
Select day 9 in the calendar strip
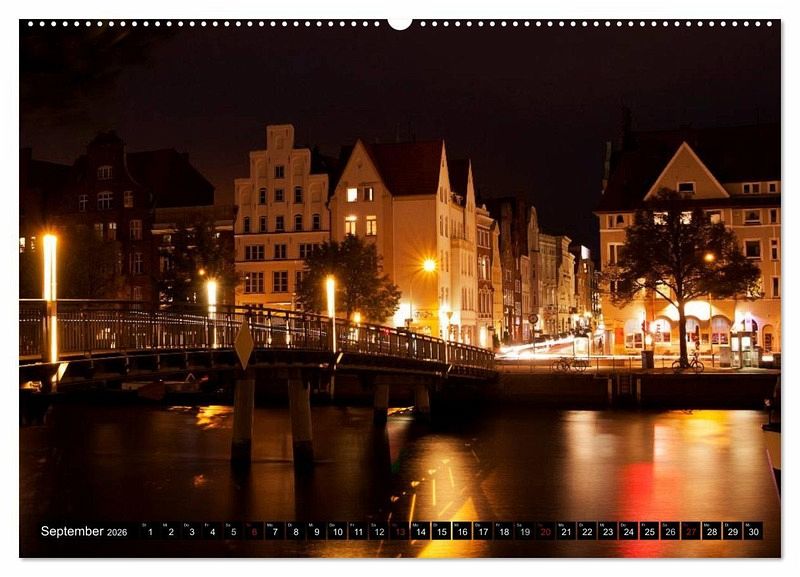[x=316, y=531]
